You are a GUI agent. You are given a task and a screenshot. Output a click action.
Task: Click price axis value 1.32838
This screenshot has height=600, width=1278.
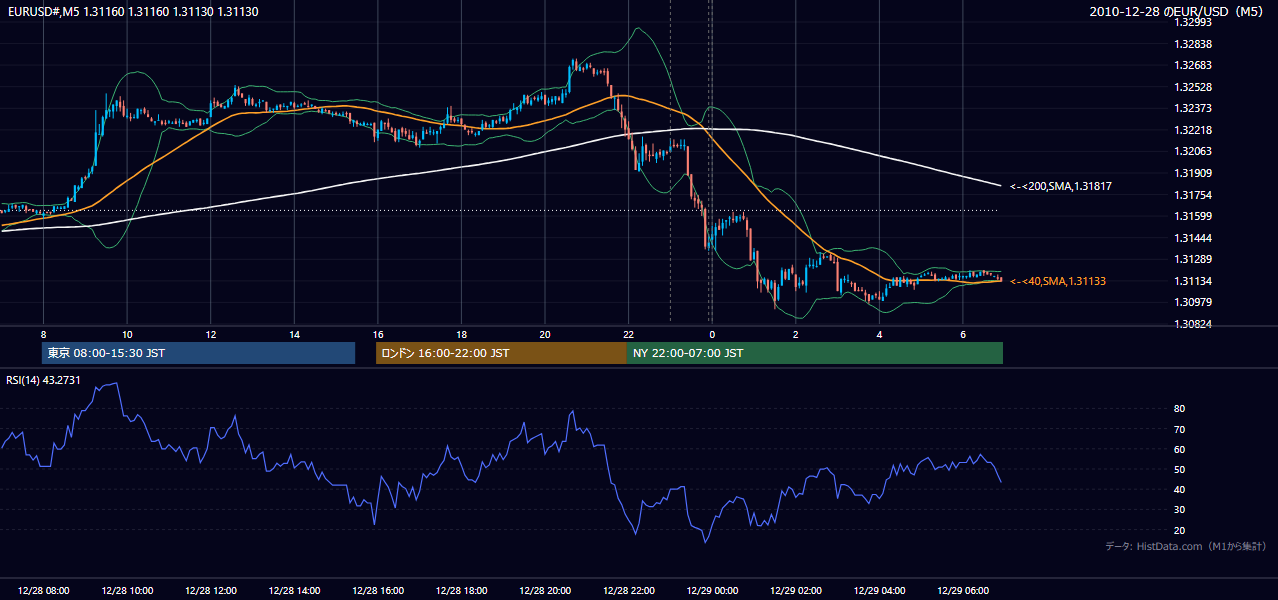tap(1193, 44)
